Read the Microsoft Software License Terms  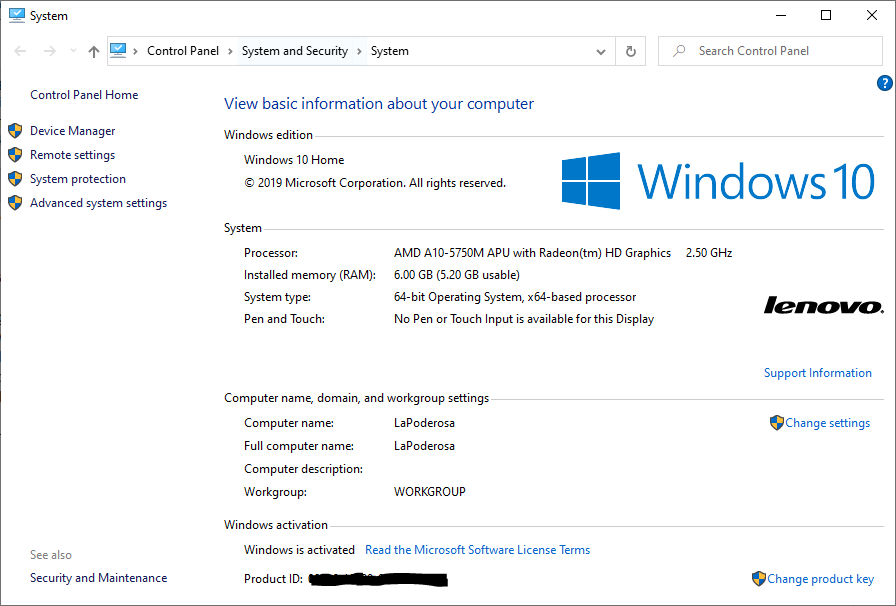(478, 550)
